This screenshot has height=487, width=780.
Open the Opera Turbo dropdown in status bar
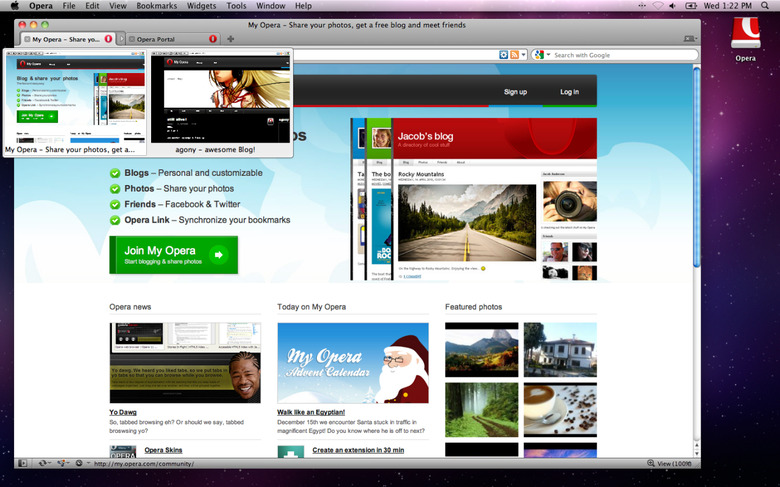(x=82, y=463)
